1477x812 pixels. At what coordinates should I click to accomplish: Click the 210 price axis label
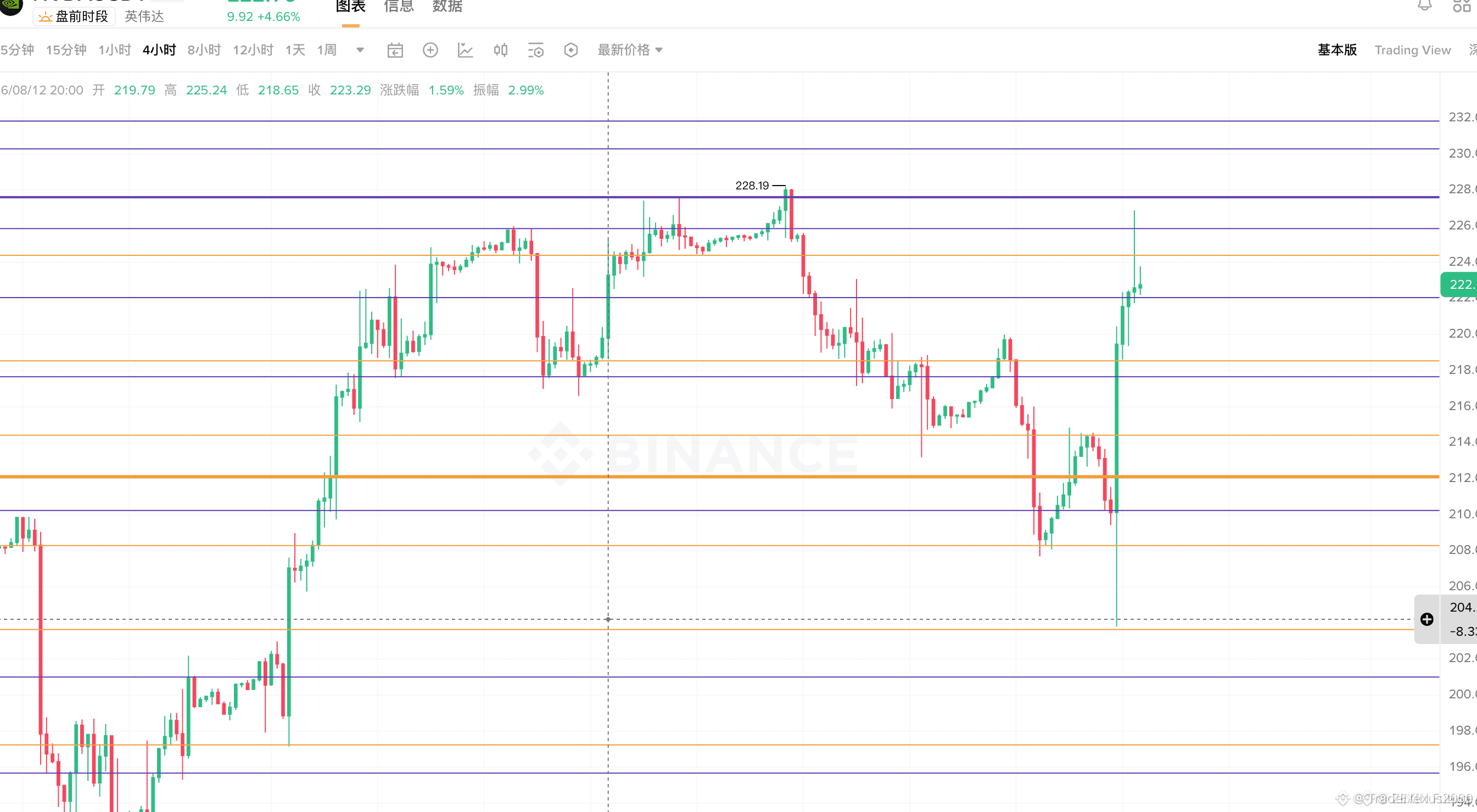pyautogui.click(x=1463, y=513)
